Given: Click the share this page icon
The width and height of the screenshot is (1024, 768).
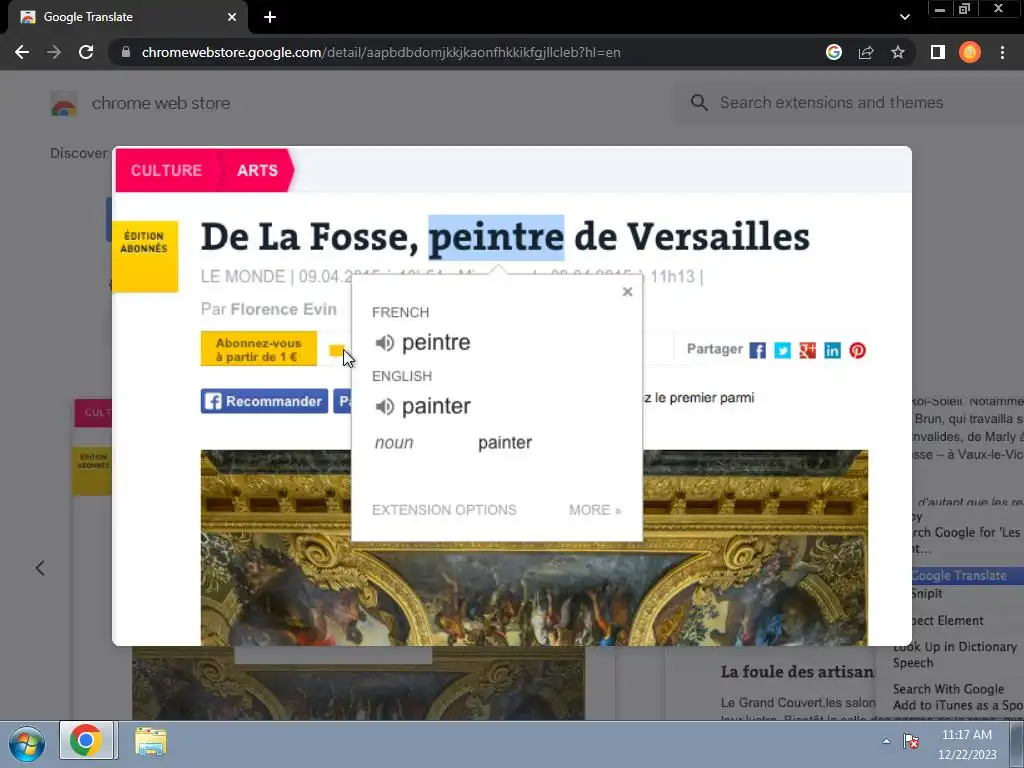Looking at the screenshot, I should 866,52.
